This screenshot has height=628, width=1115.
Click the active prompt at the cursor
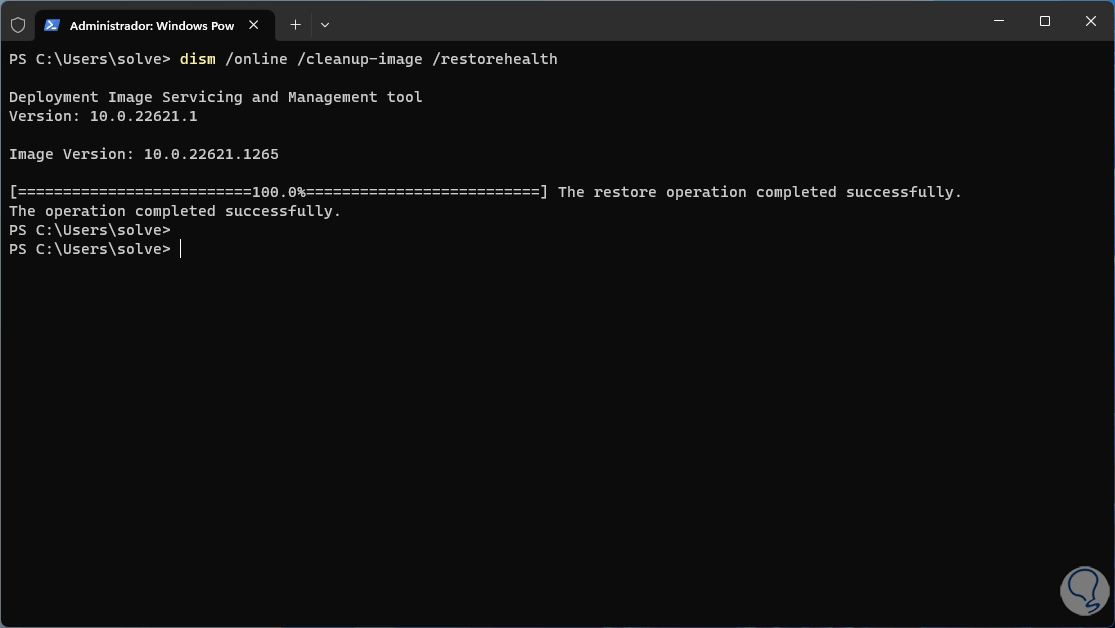(180, 249)
